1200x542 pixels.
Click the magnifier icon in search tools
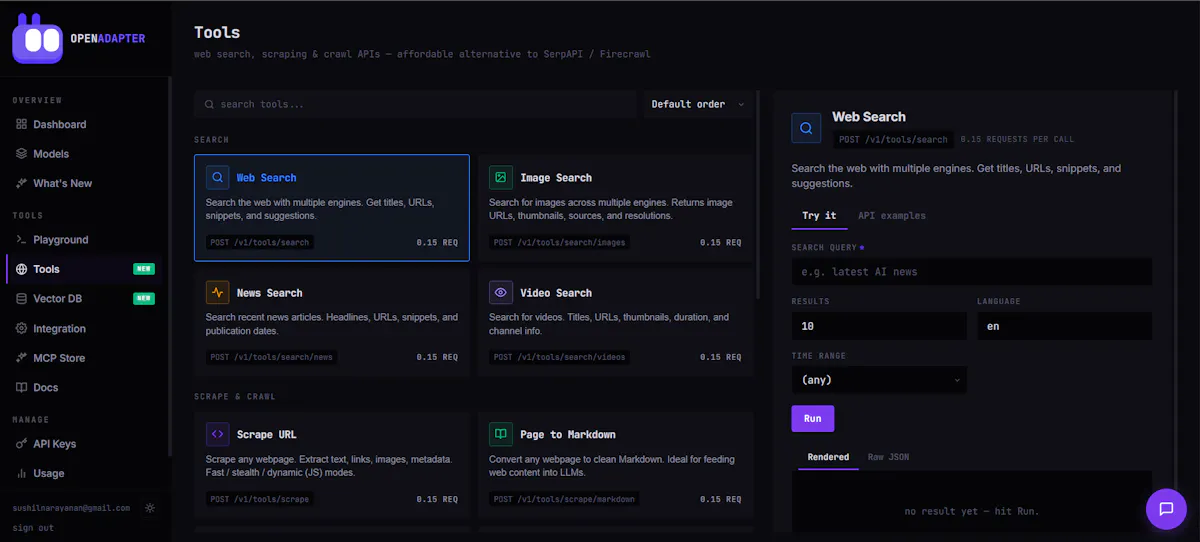coord(209,104)
